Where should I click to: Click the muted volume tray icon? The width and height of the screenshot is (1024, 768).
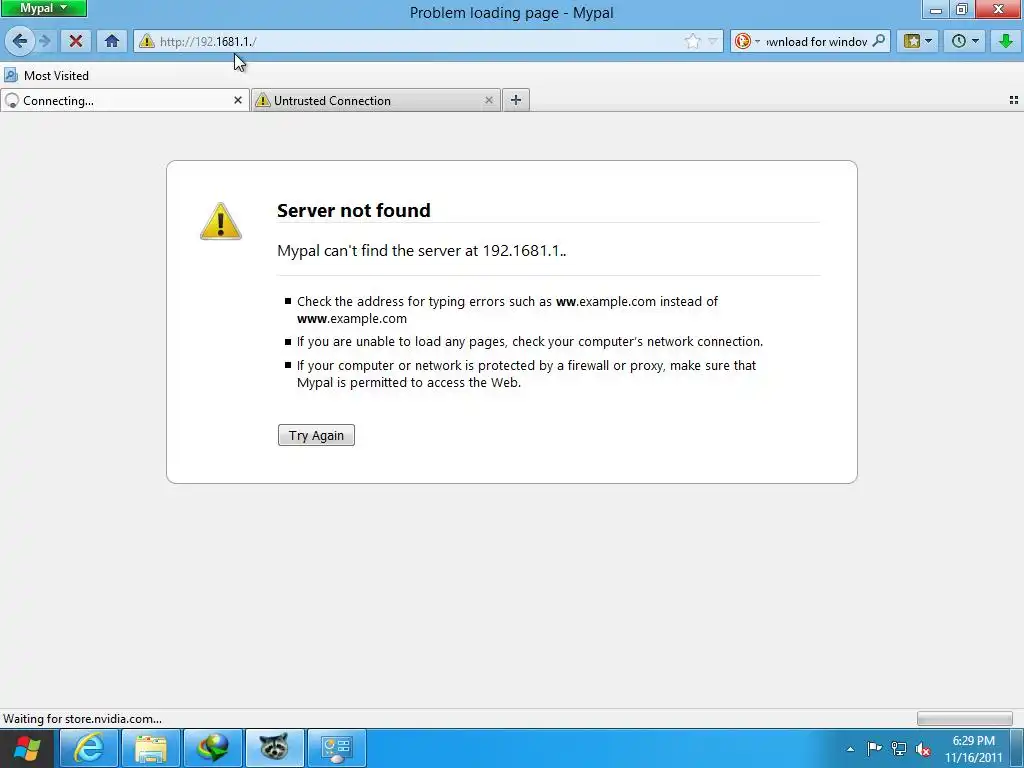tap(923, 749)
